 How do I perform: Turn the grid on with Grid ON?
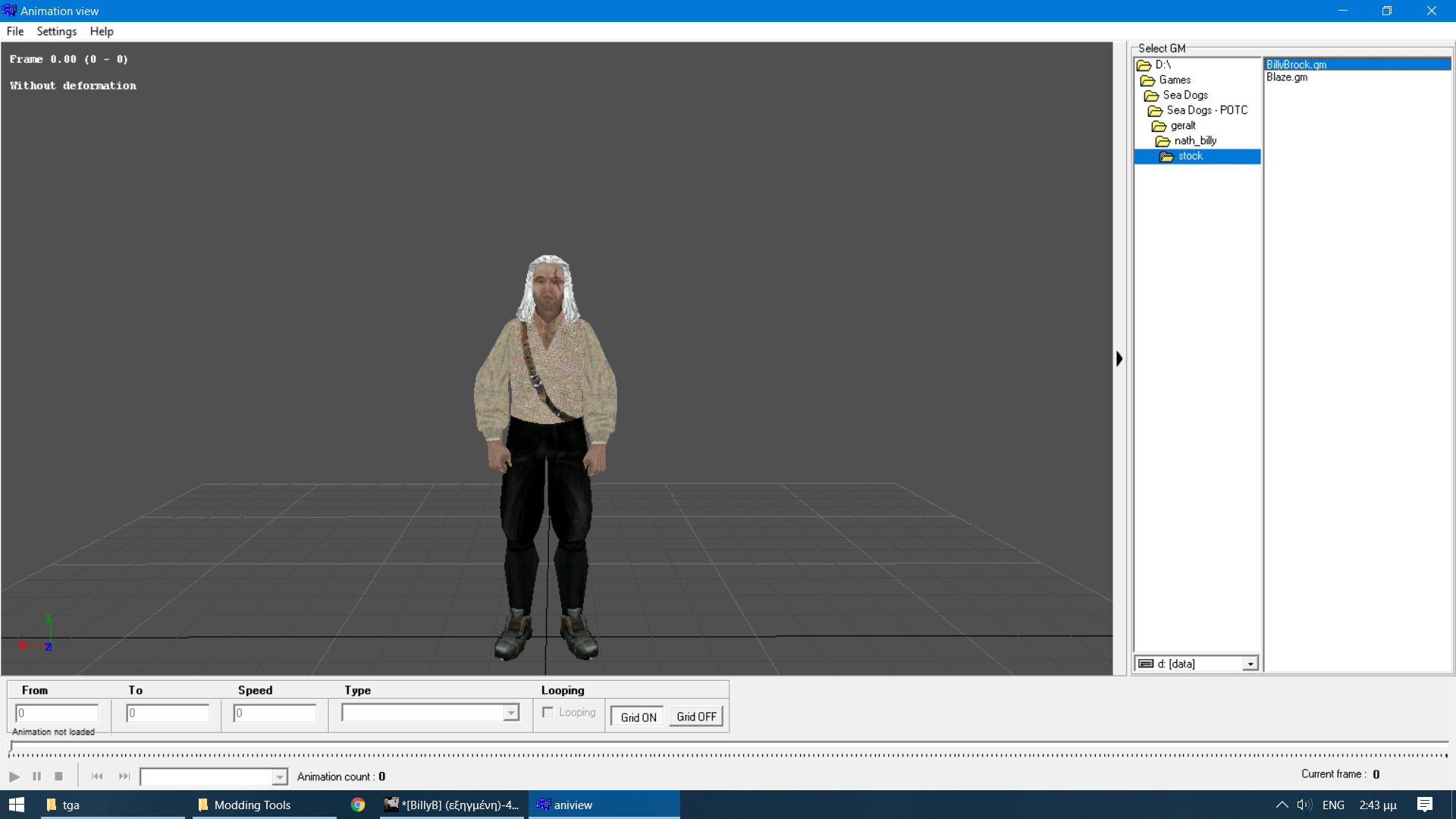(638, 717)
